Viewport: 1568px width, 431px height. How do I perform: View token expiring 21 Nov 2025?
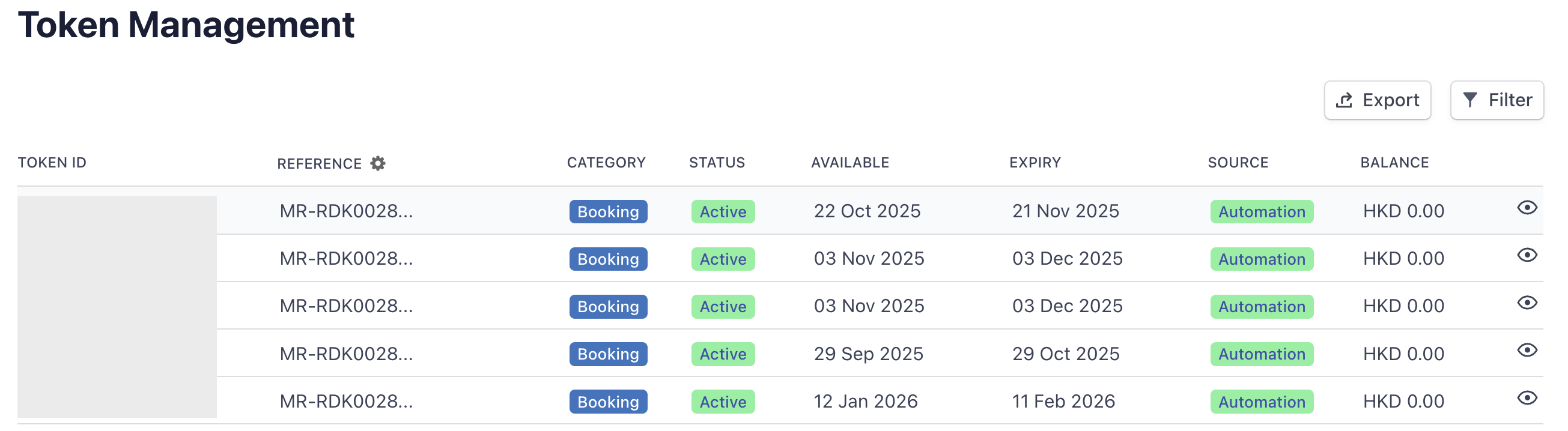coord(1527,208)
